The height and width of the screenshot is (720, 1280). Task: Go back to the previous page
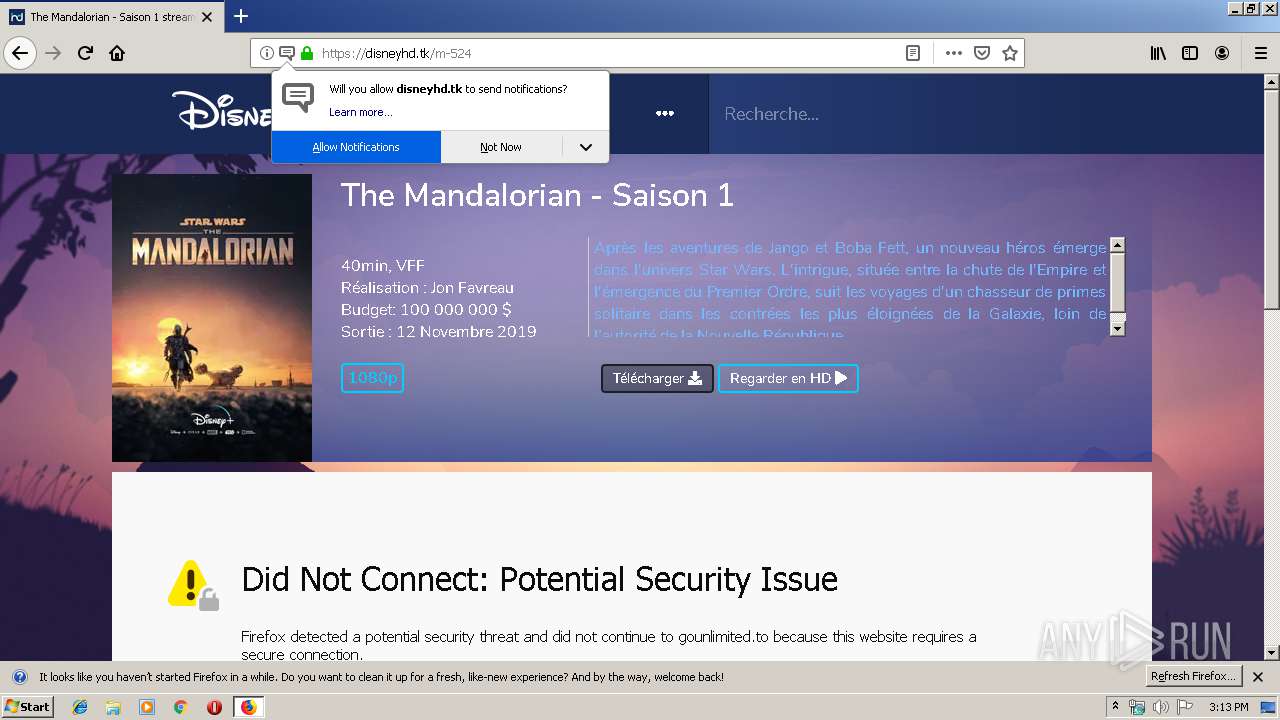point(20,53)
